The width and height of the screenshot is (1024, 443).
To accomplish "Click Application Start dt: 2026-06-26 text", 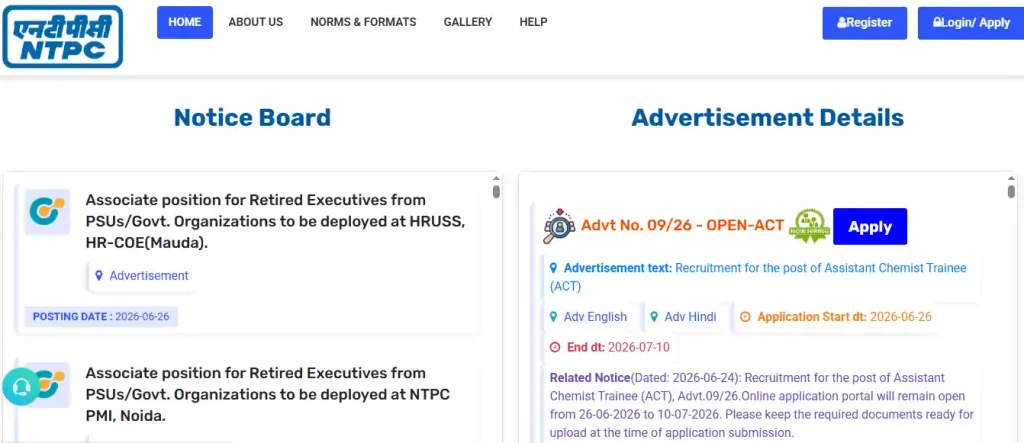I will [844, 317].
